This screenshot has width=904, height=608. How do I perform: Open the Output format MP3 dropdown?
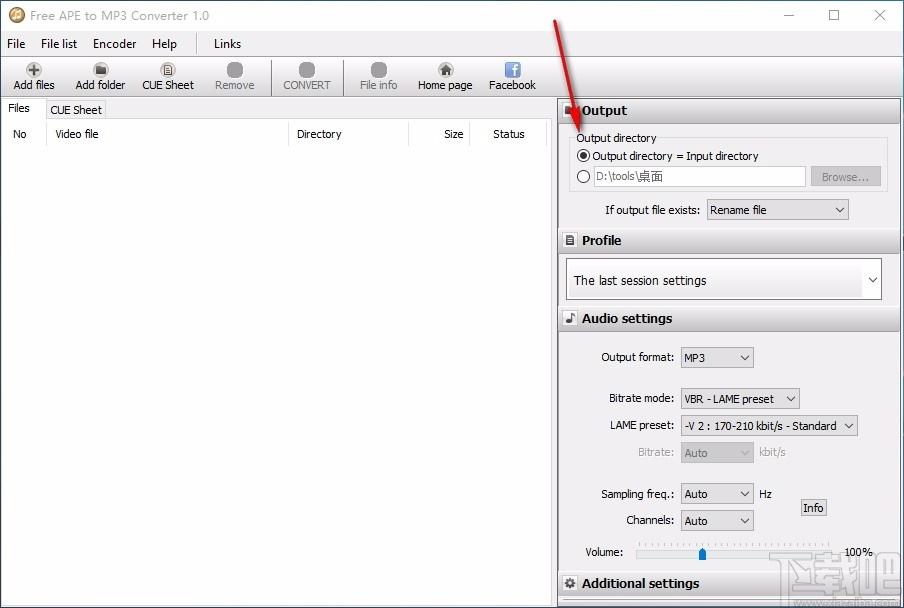[x=717, y=357]
